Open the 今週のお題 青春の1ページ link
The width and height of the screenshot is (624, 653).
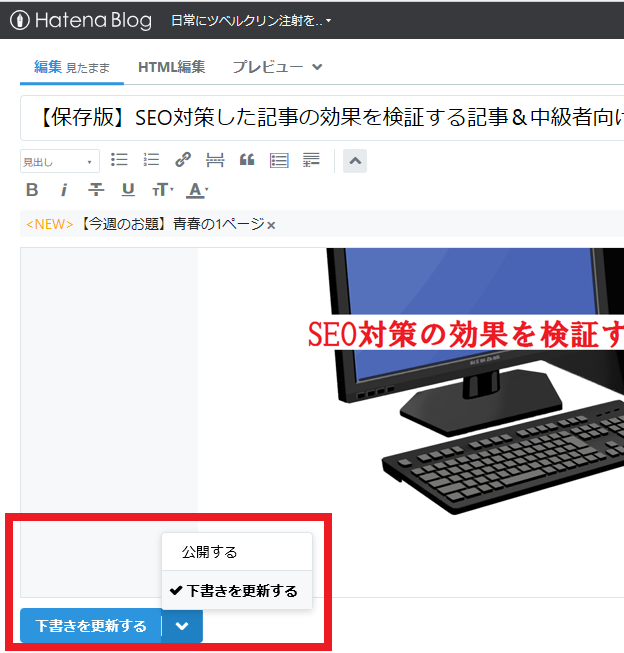171,224
